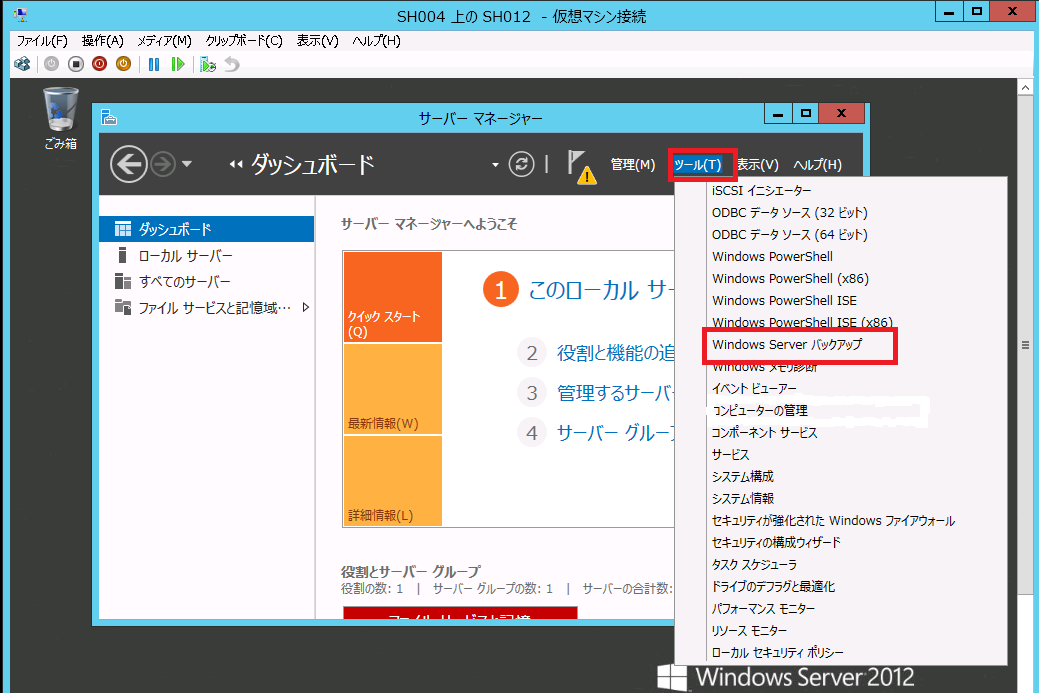The image size is (1039, 693).
Task: Select ダッシュボード in the sidebar
Action: point(206,229)
